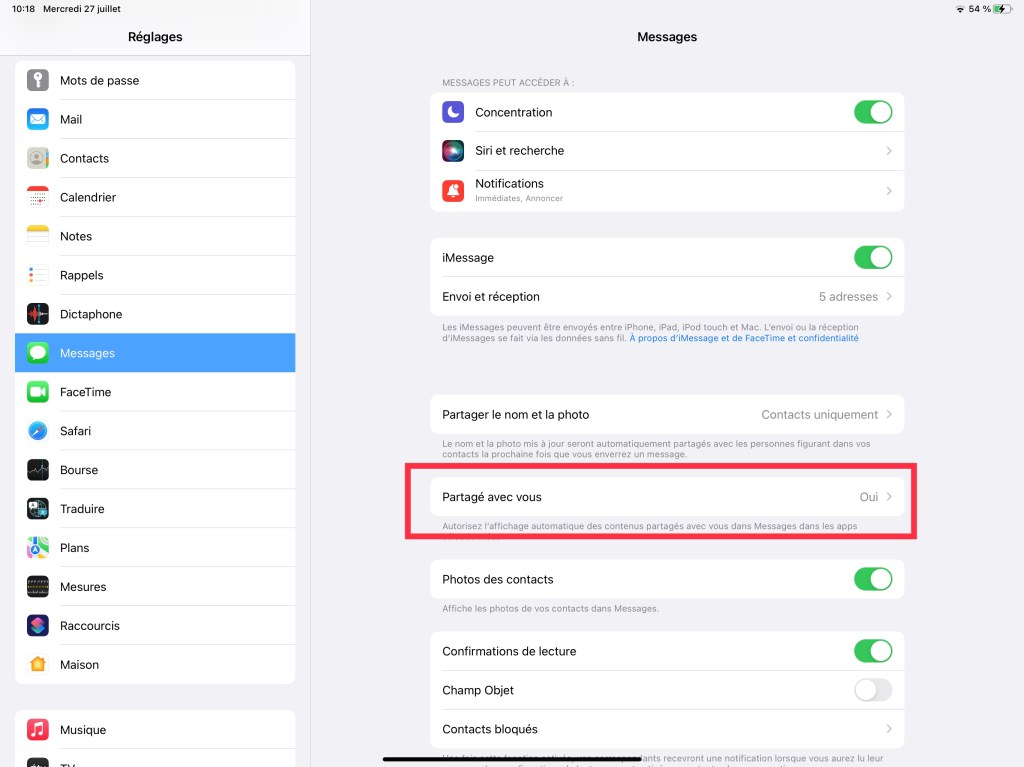The image size is (1024, 767).
Task: Open Mots de passe key icon
Action: tap(38, 81)
